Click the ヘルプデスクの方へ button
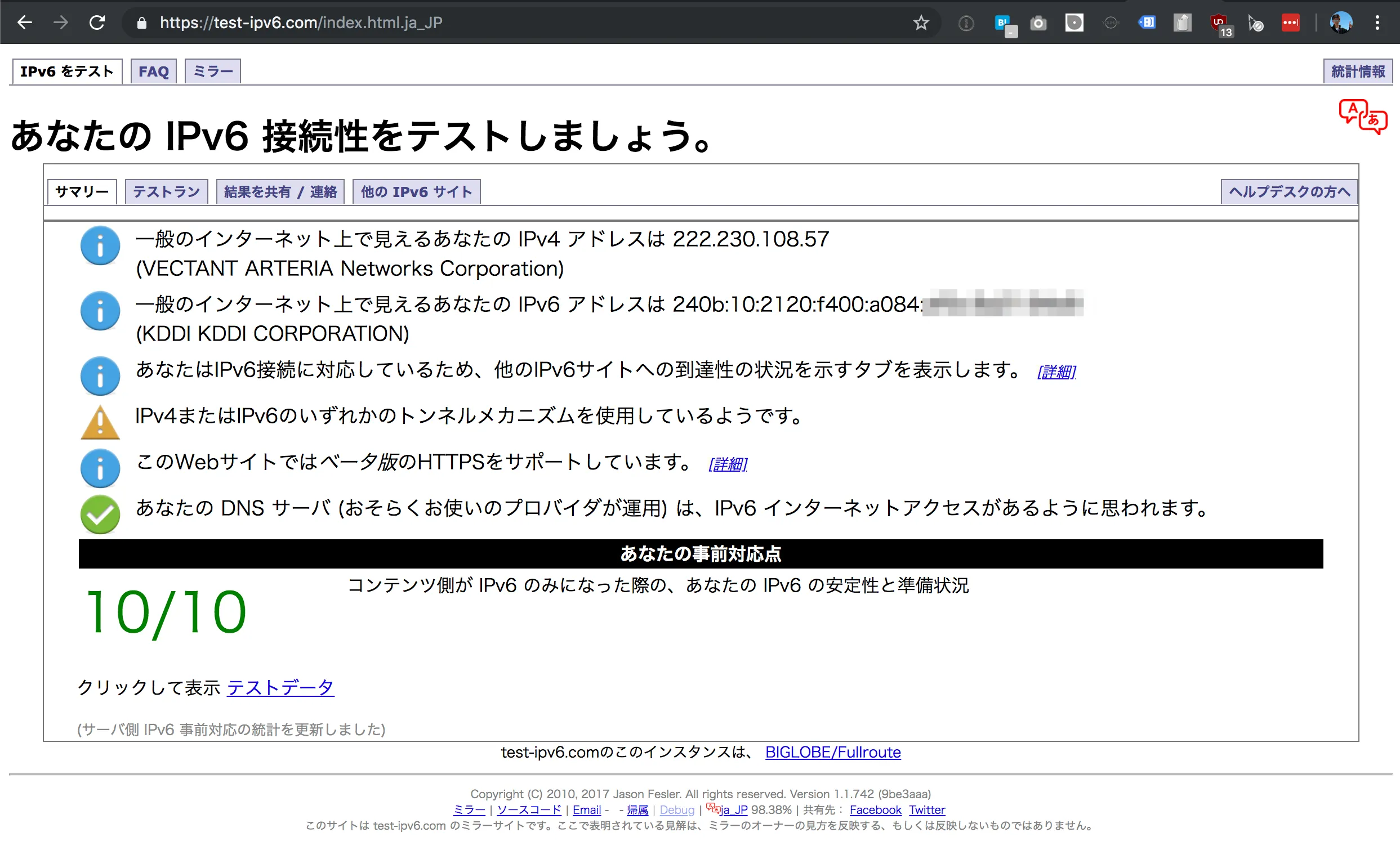Image resolution: width=1400 pixels, height=868 pixels. (x=1288, y=192)
